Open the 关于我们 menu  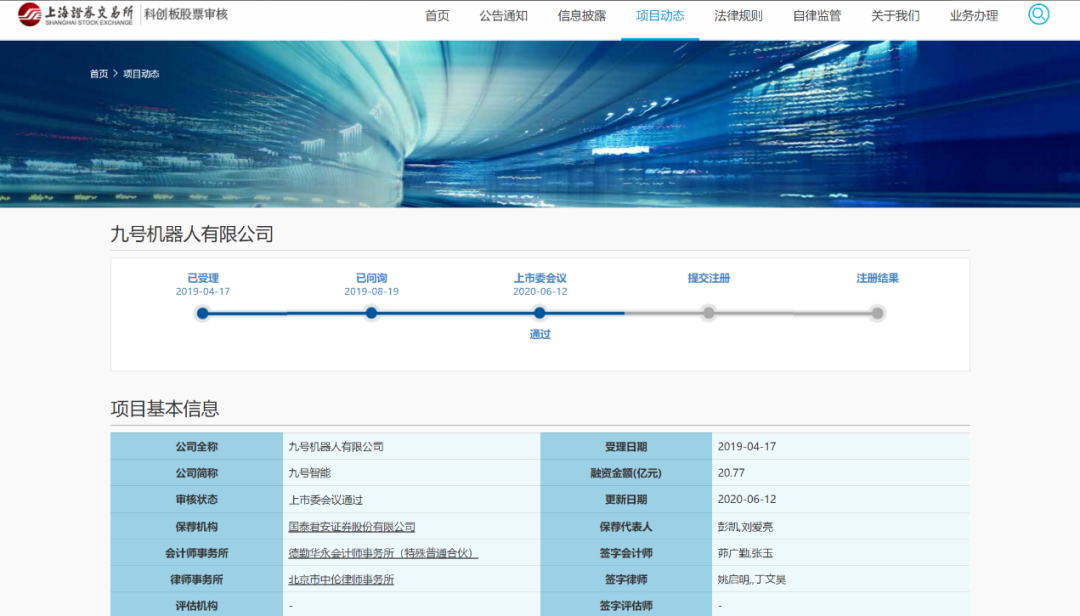click(895, 16)
